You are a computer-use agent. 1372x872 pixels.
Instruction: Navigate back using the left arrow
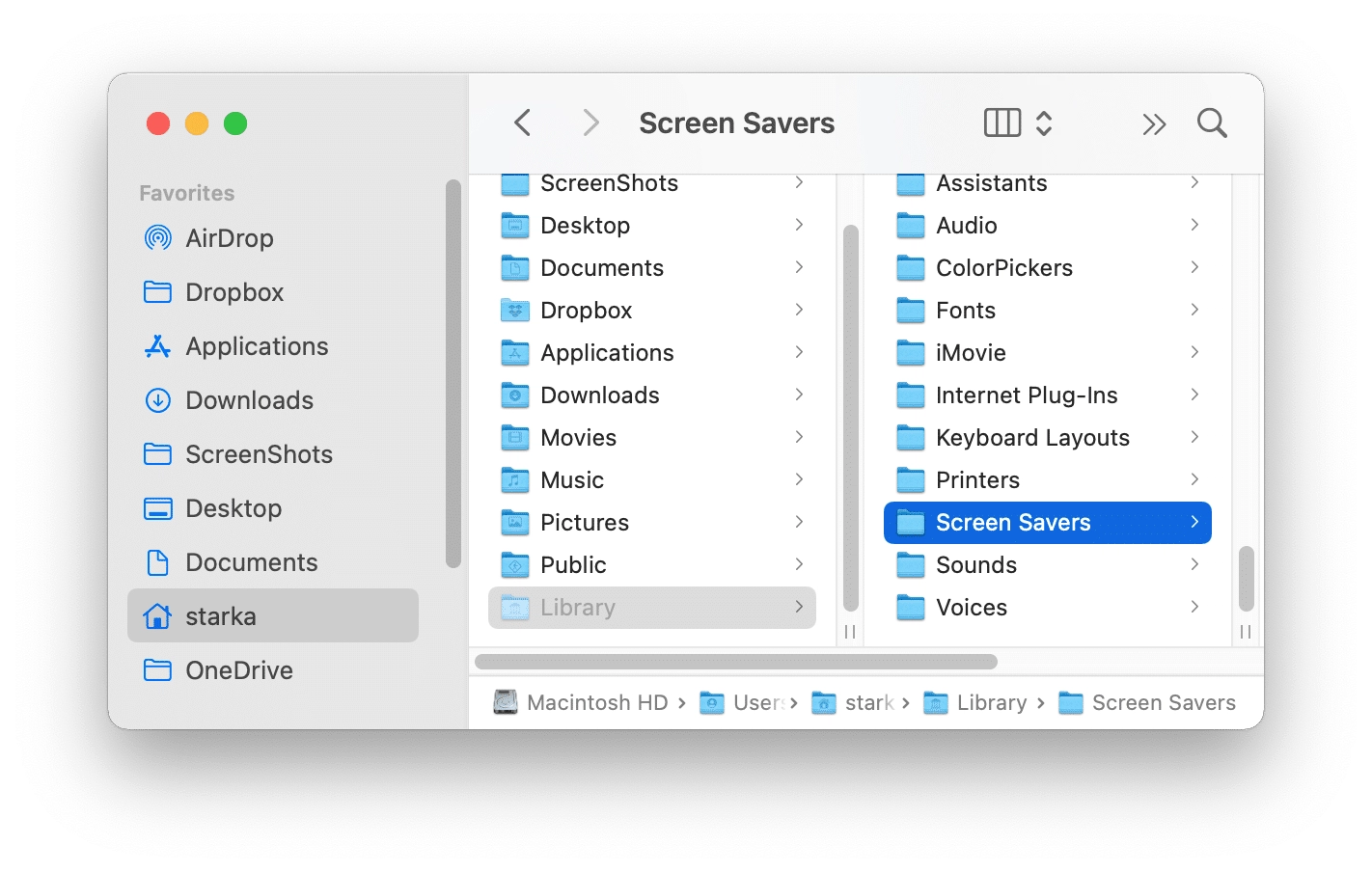click(x=522, y=123)
